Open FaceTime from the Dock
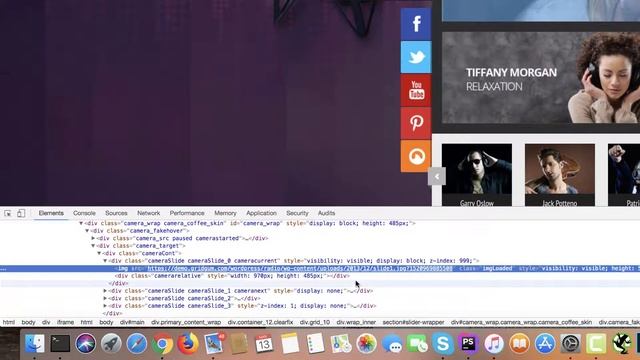This screenshot has height=360, width=640. point(417,344)
